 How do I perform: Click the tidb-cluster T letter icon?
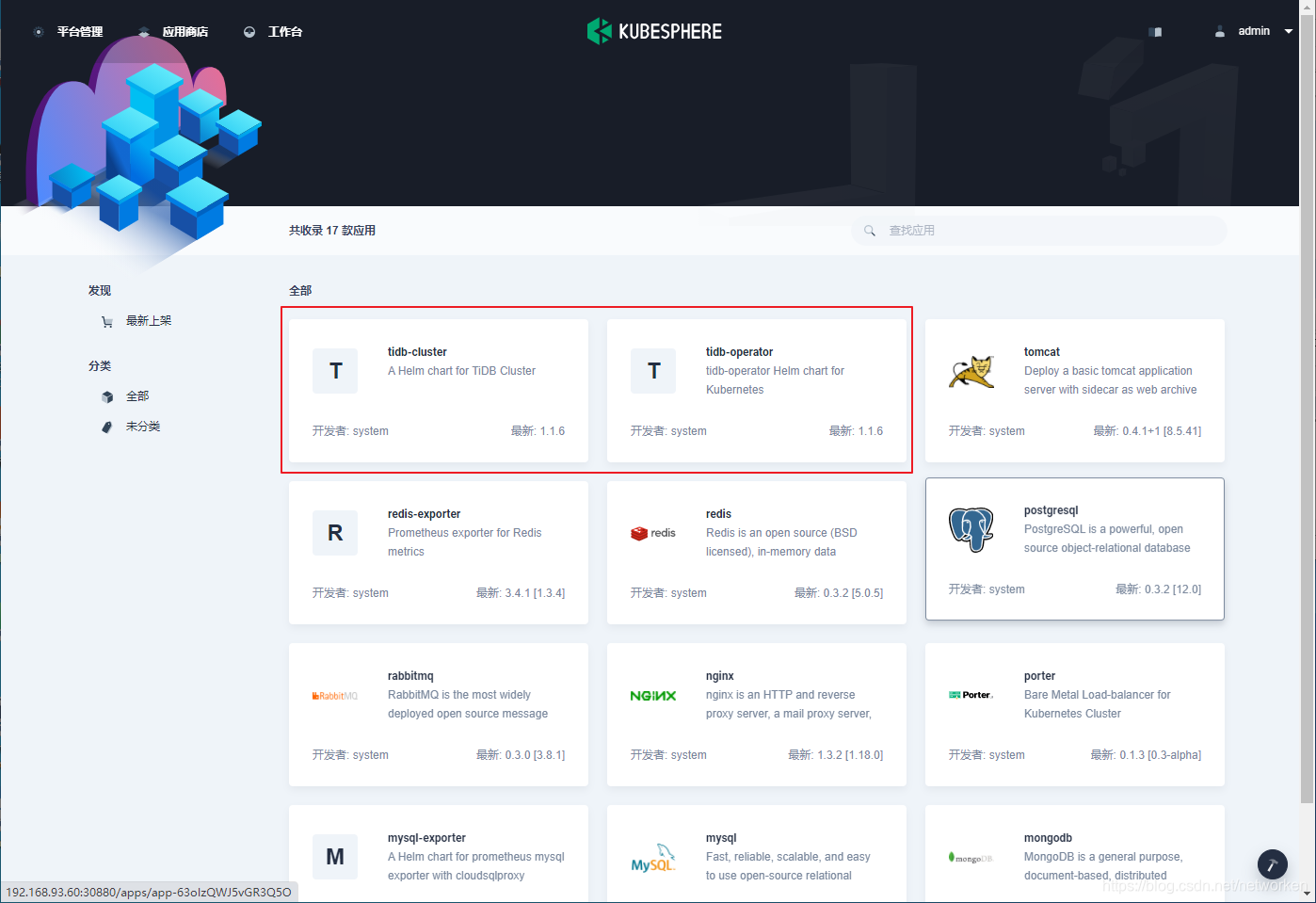click(x=335, y=371)
